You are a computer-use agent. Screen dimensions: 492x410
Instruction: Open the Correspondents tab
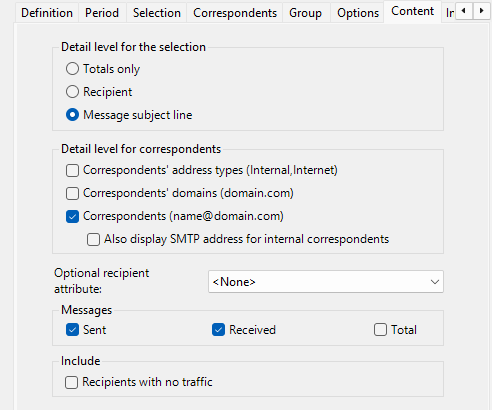[235, 13]
